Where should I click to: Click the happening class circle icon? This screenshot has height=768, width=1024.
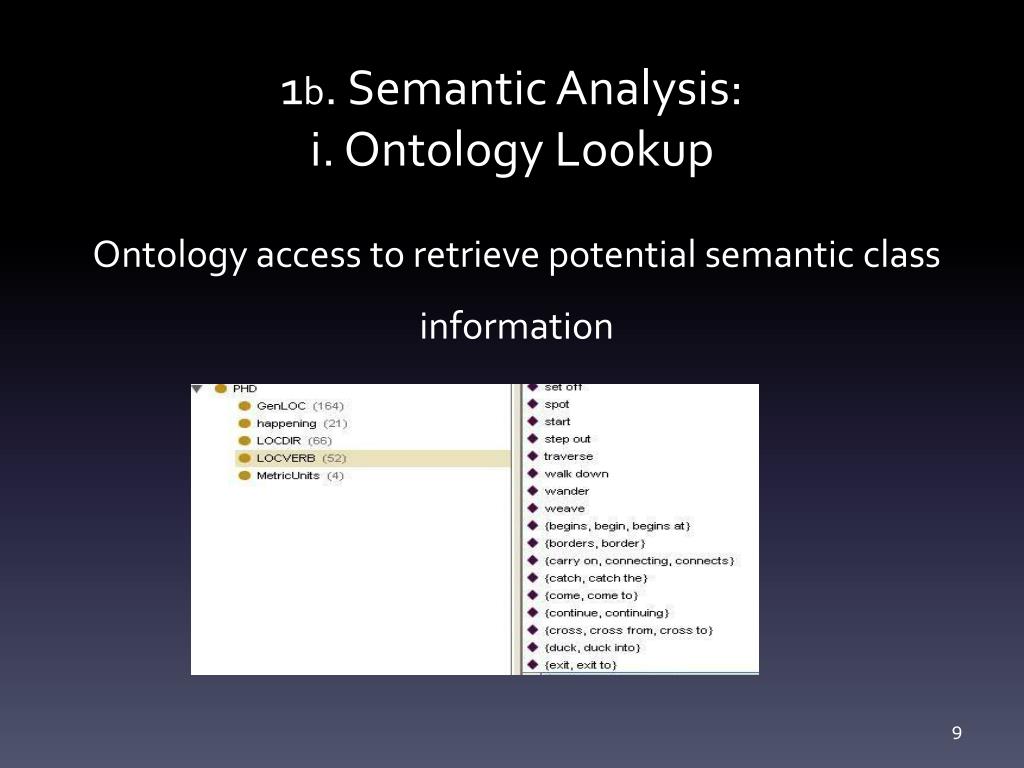point(245,423)
